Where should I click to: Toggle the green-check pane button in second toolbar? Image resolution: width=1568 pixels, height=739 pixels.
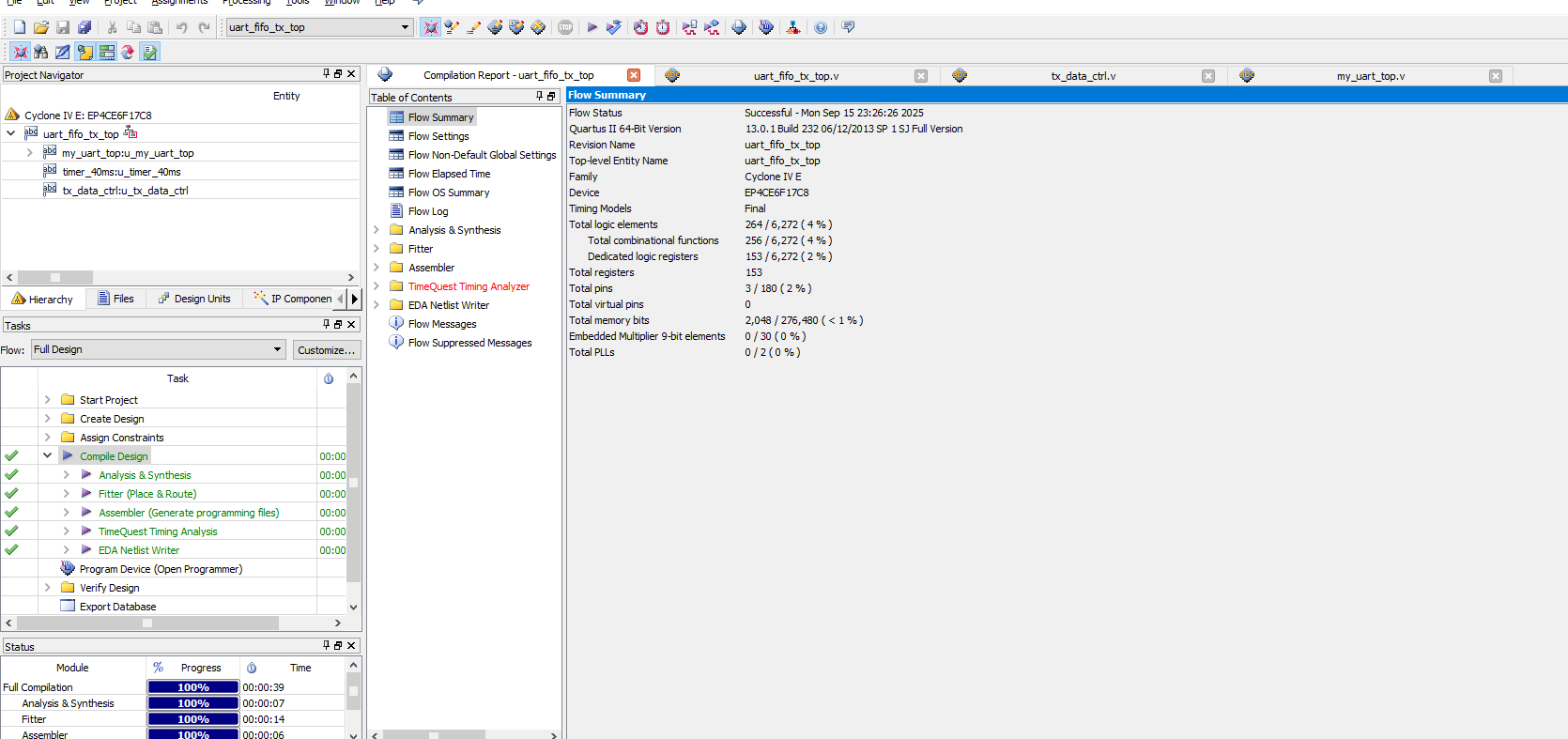(x=150, y=52)
